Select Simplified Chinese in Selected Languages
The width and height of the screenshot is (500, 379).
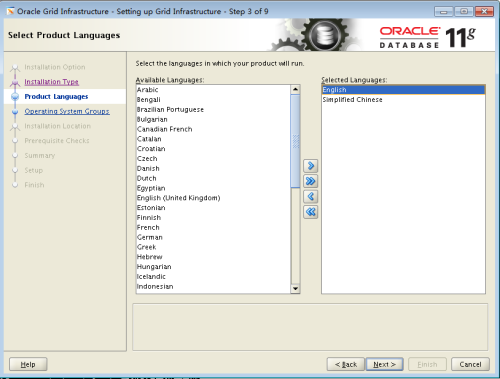coord(403,100)
